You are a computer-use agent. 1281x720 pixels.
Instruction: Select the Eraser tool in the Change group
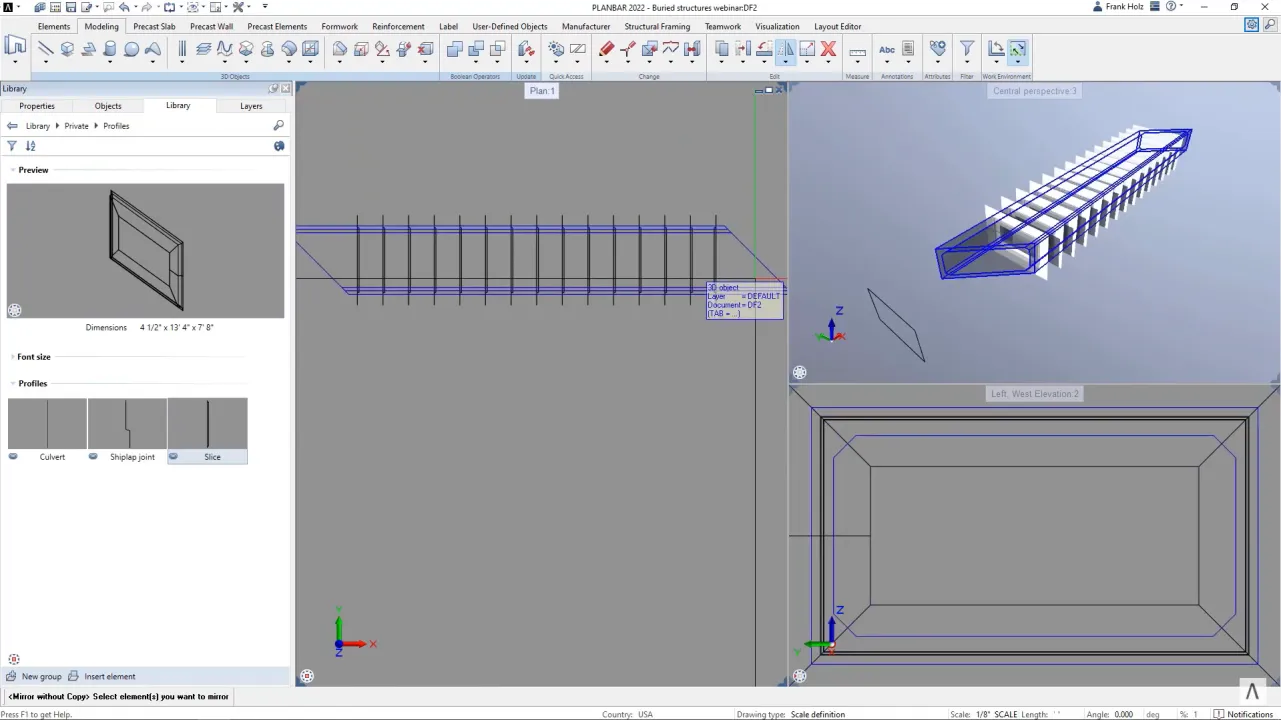coord(606,48)
